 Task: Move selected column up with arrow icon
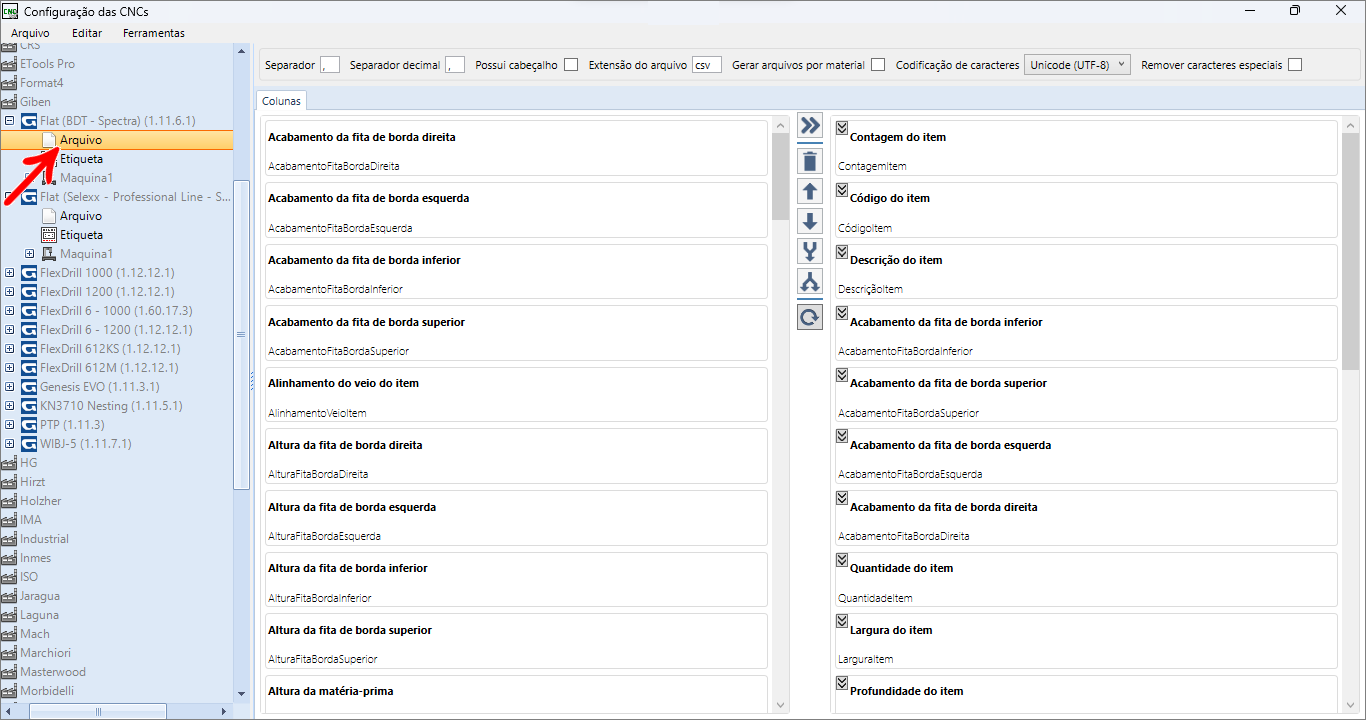click(x=810, y=191)
